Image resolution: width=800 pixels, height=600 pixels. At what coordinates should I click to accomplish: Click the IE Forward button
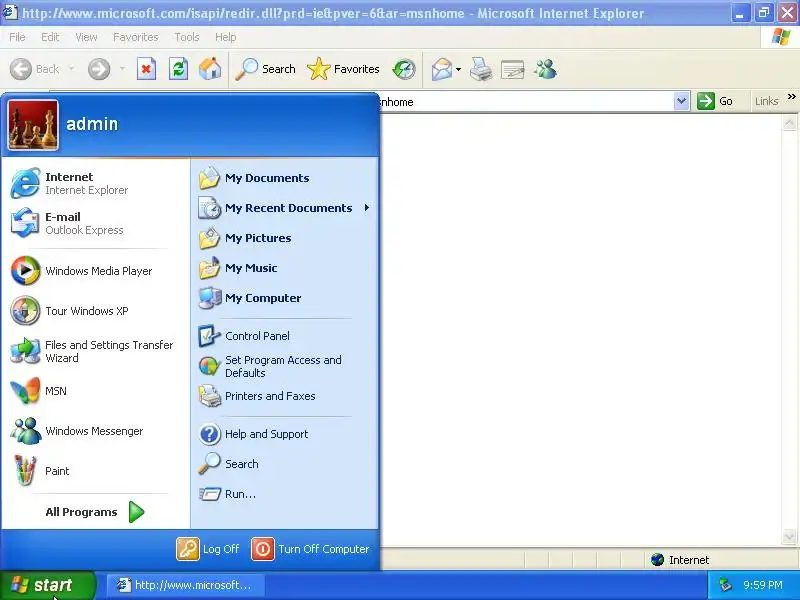pos(99,69)
